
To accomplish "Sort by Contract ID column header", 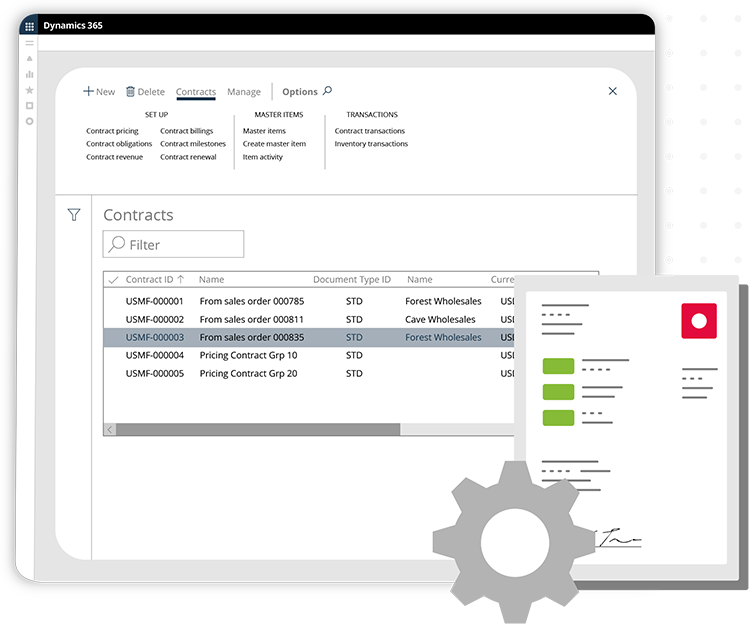I will (154, 280).
